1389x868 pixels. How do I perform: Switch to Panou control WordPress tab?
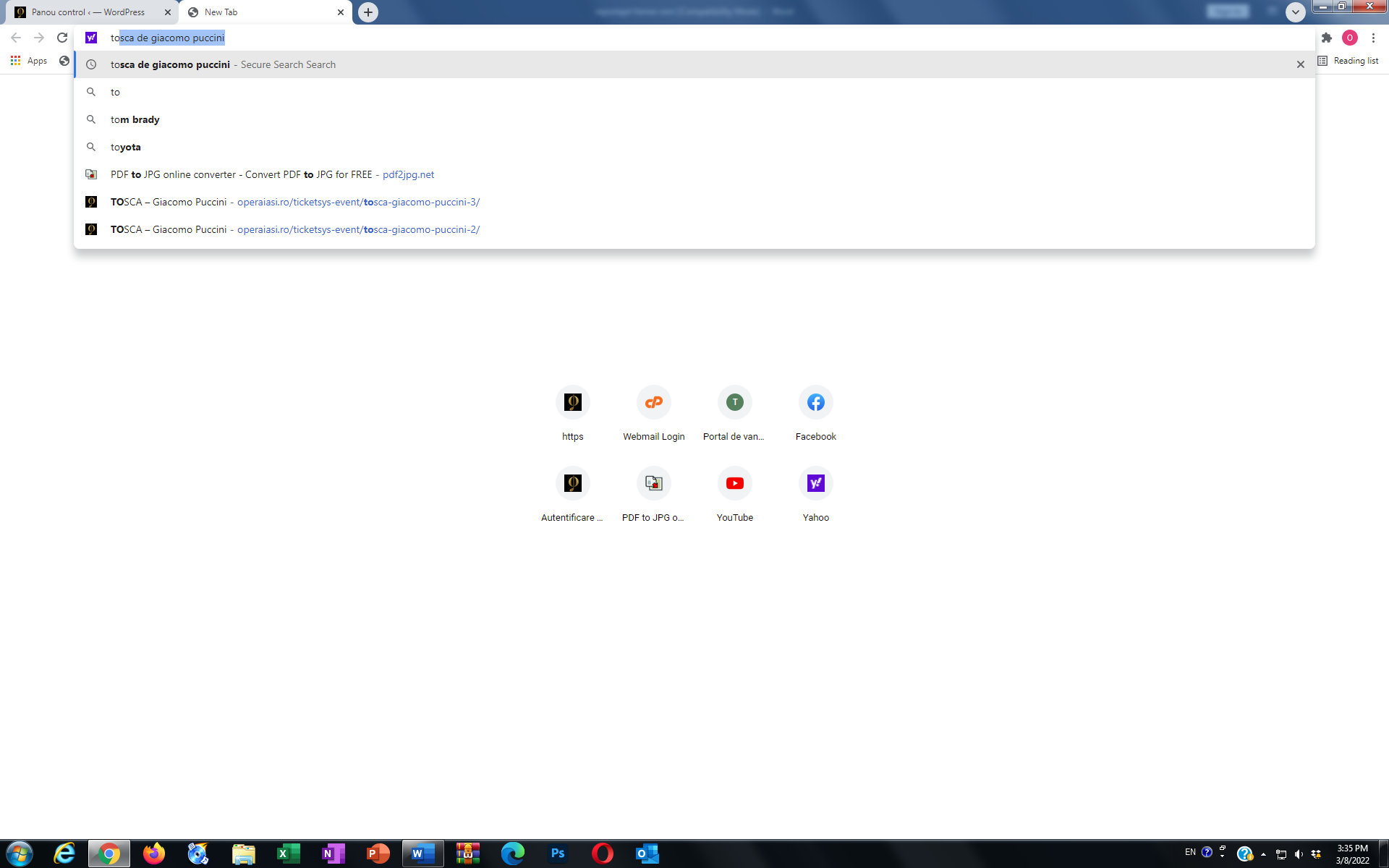(x=88, y=12)
